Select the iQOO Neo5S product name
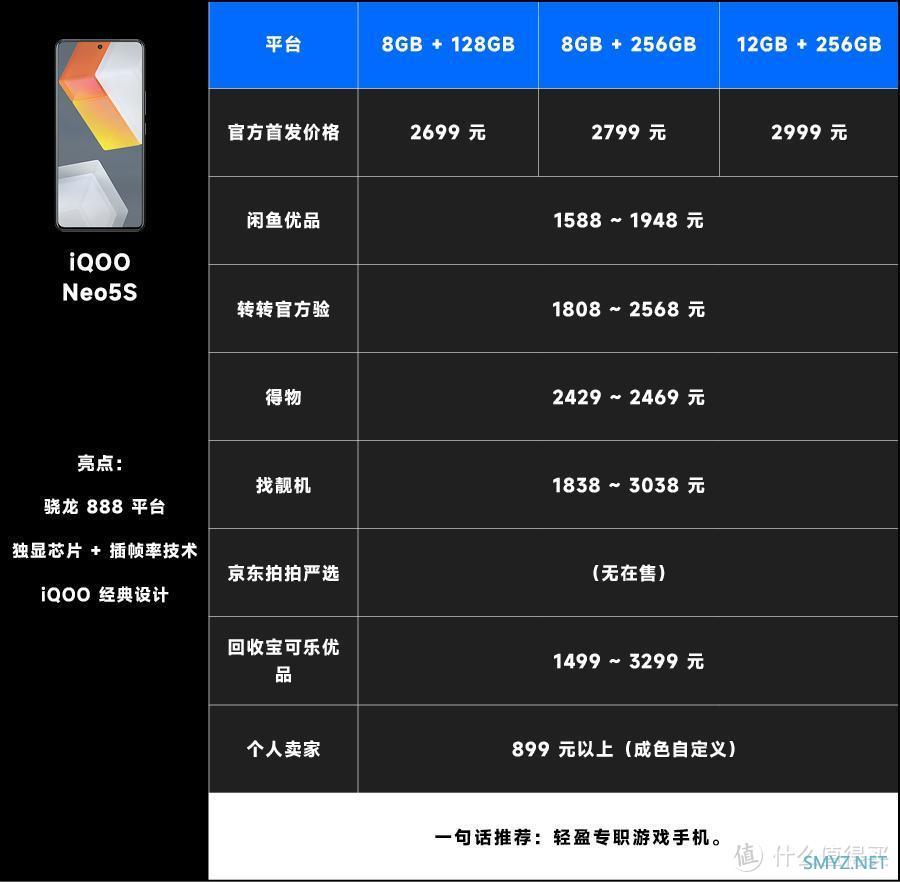 tap(100, 277)
